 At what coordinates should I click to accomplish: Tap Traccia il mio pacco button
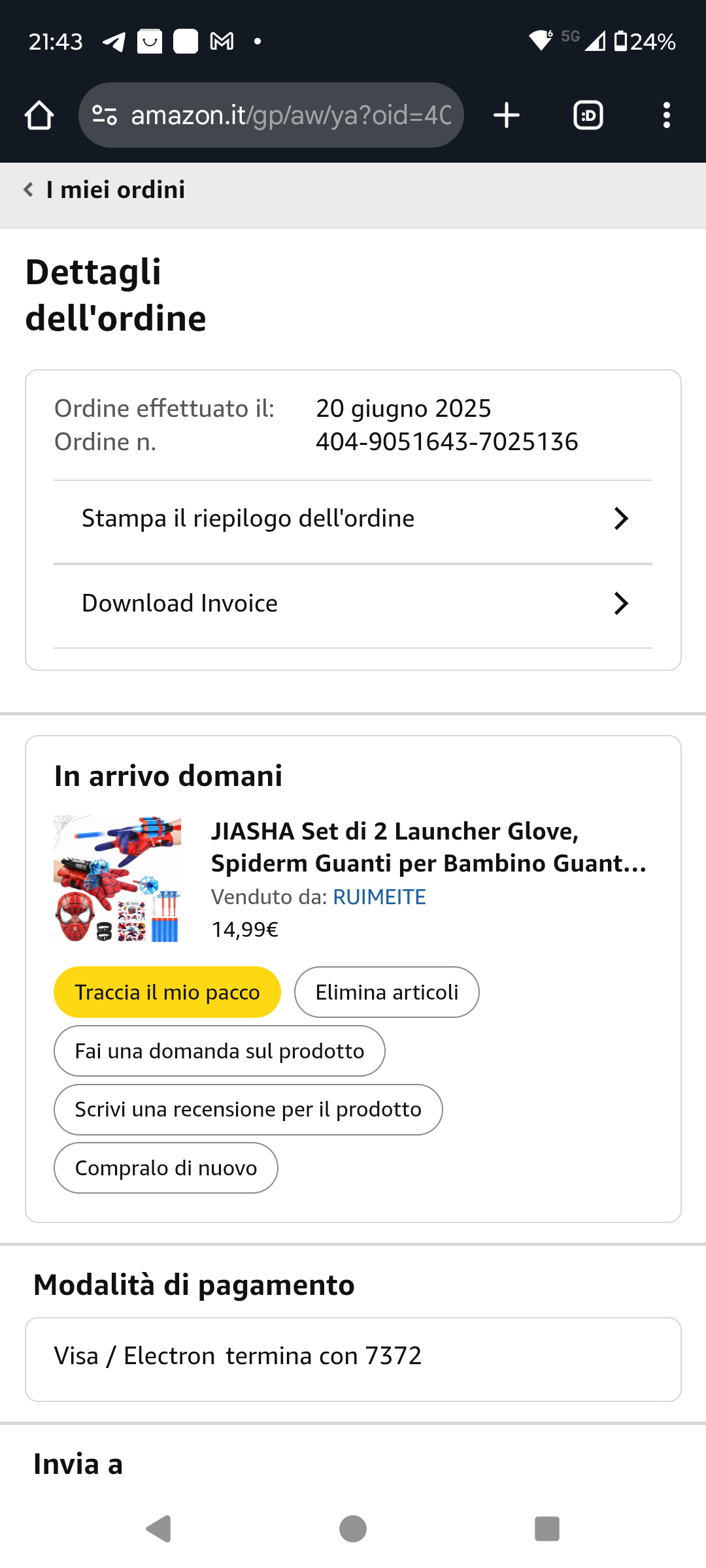167,992
